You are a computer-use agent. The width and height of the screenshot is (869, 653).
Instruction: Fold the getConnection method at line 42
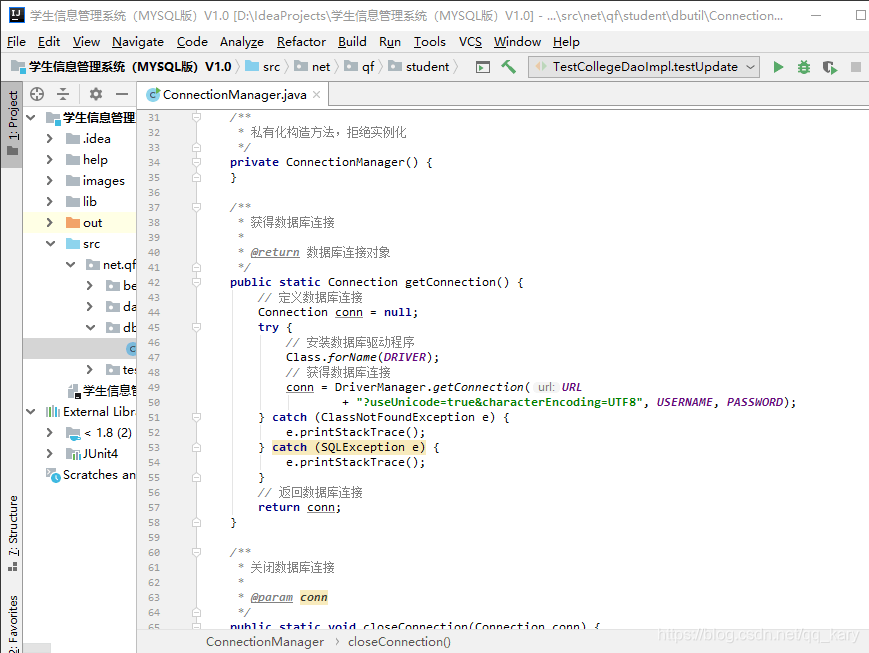click(x=196, y=282)
